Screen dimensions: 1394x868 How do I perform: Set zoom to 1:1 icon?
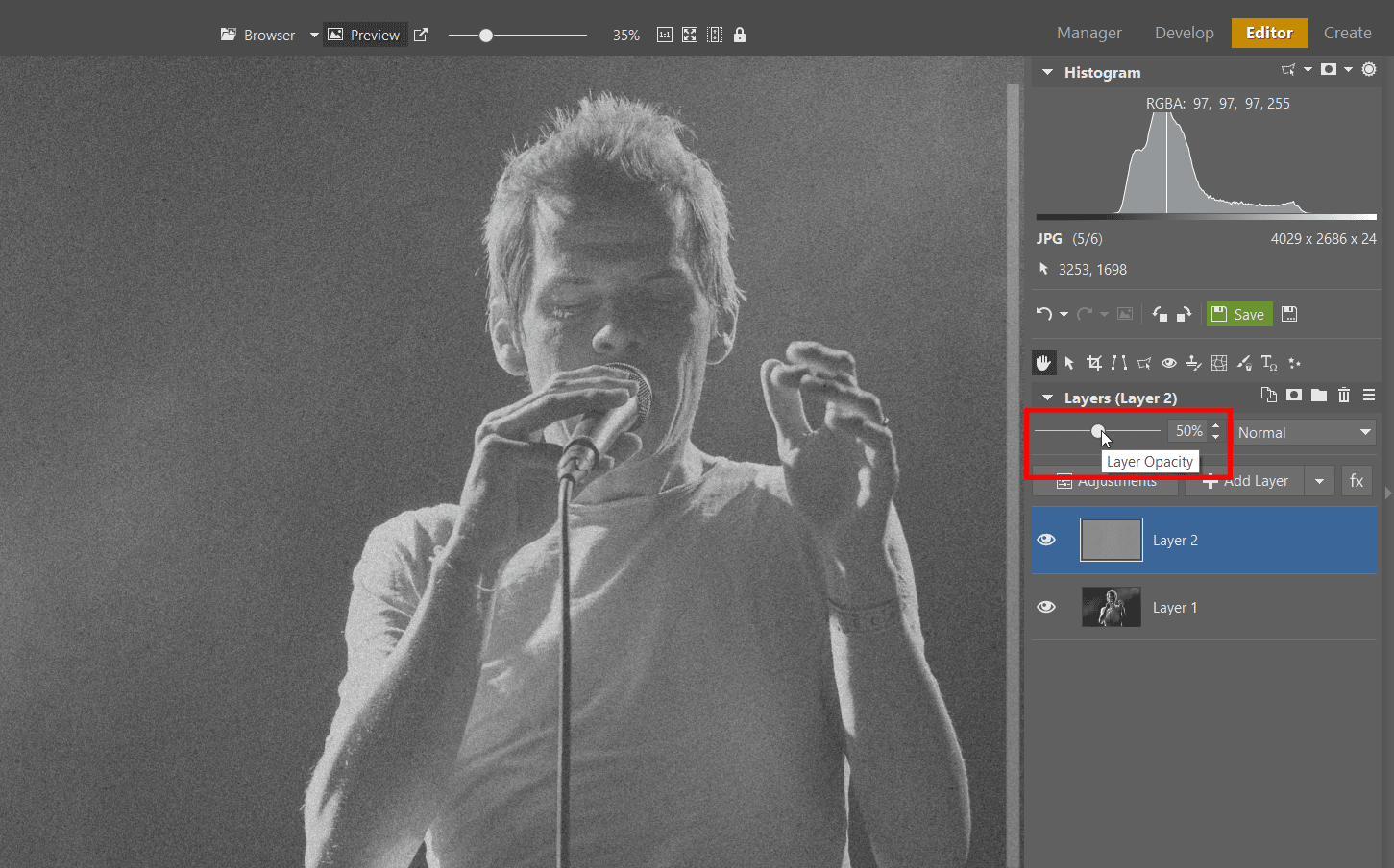pos(665,35)
